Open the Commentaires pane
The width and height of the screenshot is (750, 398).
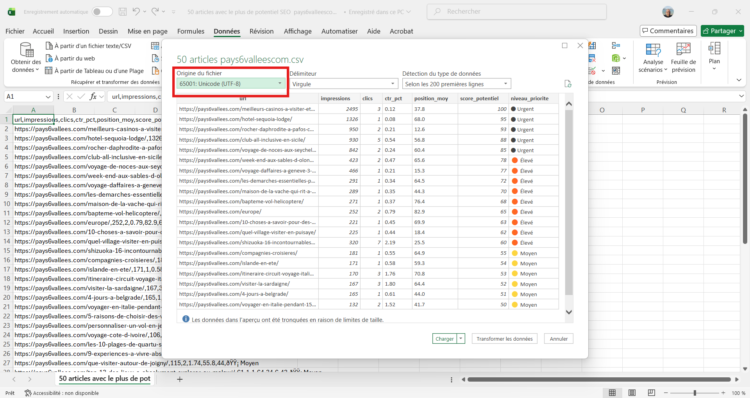[668, 31]
